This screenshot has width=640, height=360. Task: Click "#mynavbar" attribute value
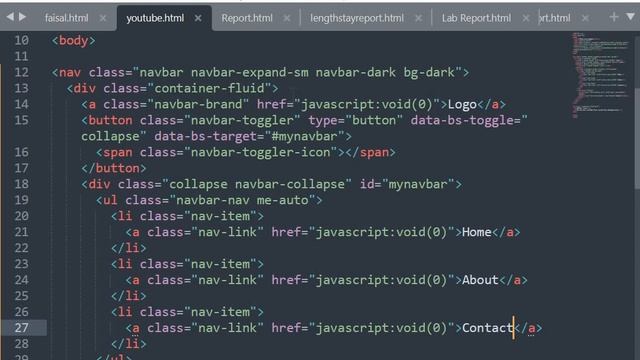pos(305,136)
